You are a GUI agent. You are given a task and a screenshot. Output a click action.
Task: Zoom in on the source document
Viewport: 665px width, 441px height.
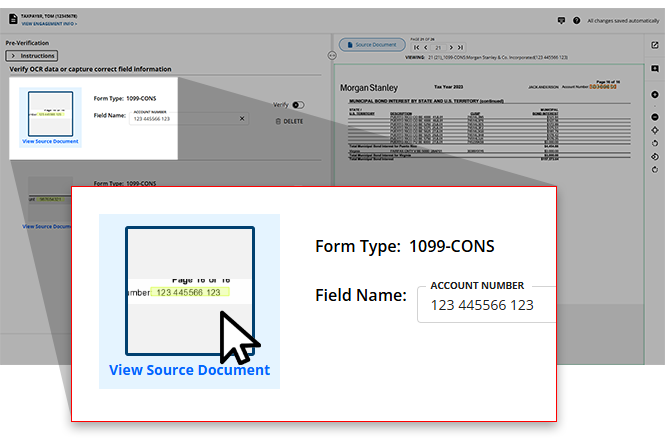655,95
